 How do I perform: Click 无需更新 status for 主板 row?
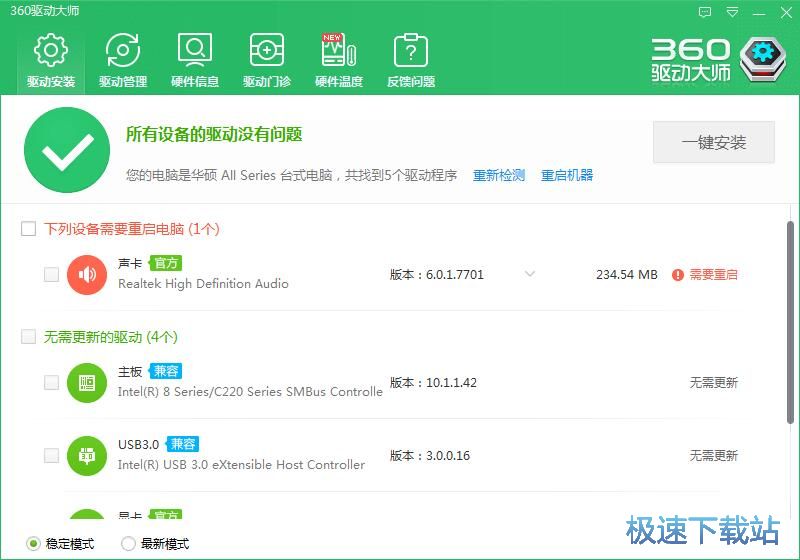(x=714, y=383)
